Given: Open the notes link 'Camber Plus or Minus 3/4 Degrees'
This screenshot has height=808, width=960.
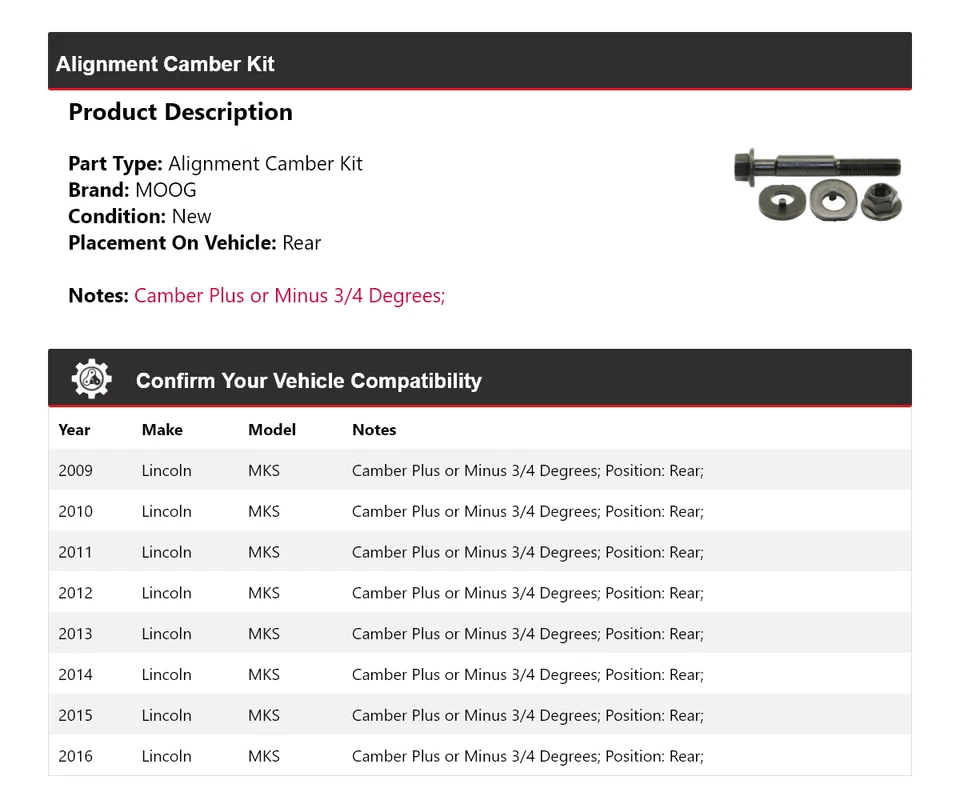Looking at the screenshot, I should click(289, 295).
